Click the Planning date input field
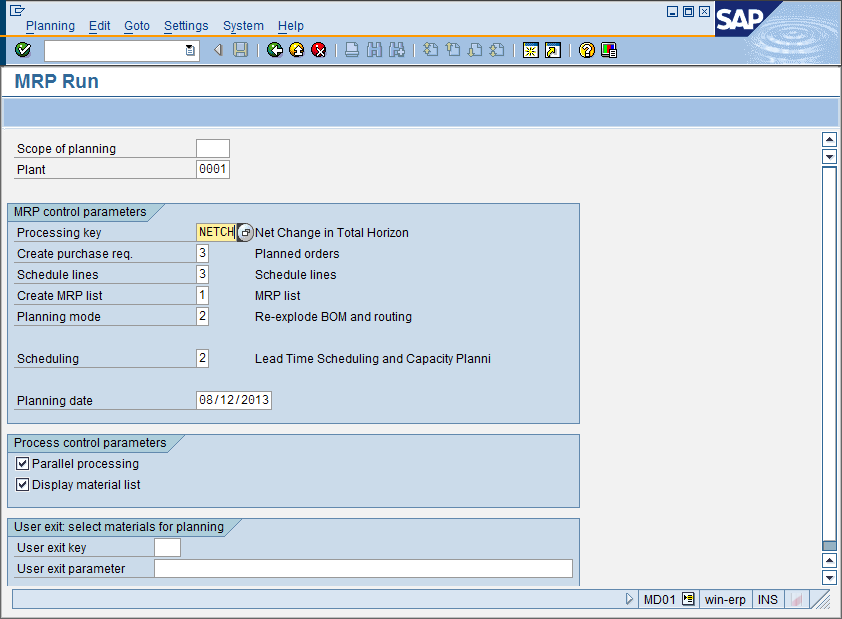The height and width of the screenshot is (619, 842). (234, 401)
